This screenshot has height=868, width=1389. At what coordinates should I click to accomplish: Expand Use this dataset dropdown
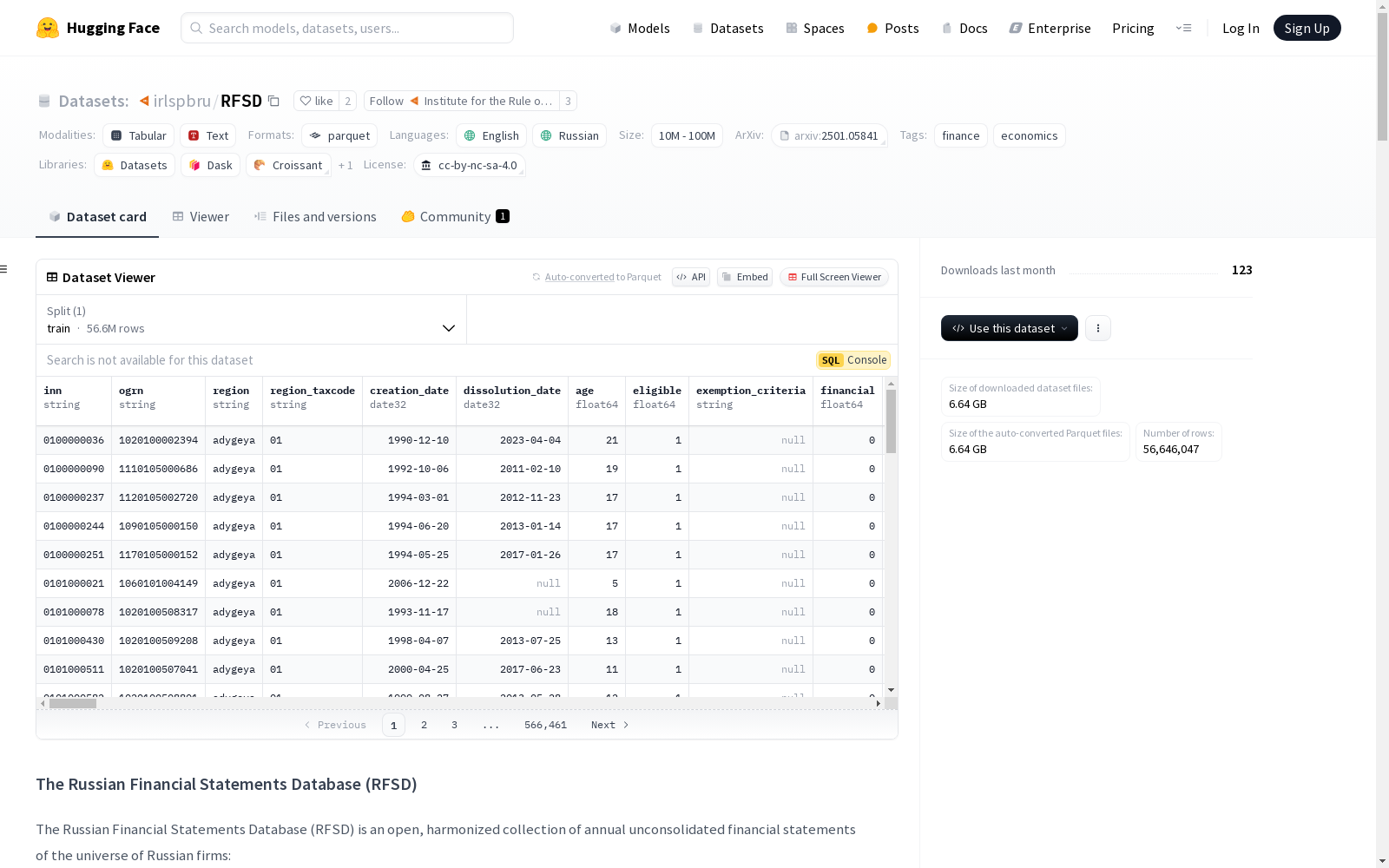click(x=1010, y=328)
